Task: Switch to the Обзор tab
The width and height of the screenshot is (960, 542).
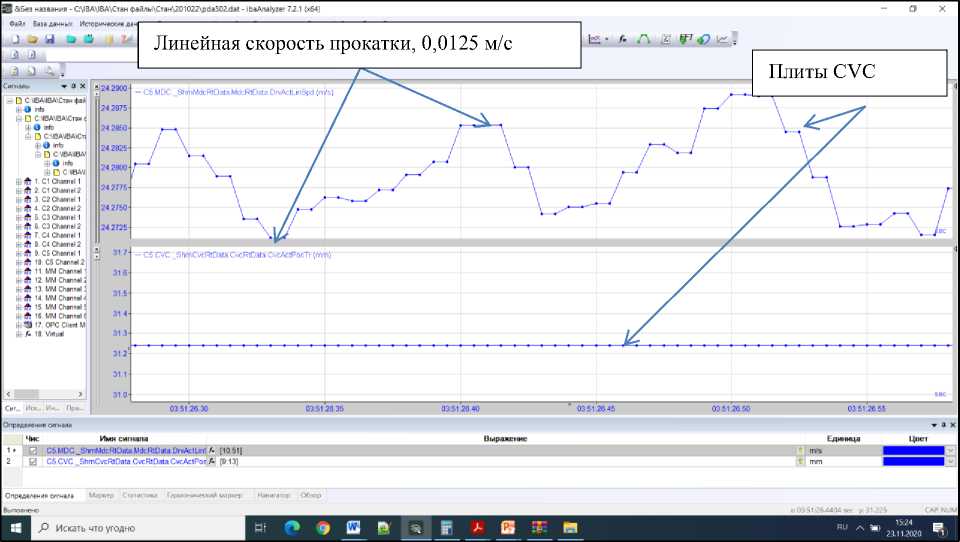Action: 311,495
